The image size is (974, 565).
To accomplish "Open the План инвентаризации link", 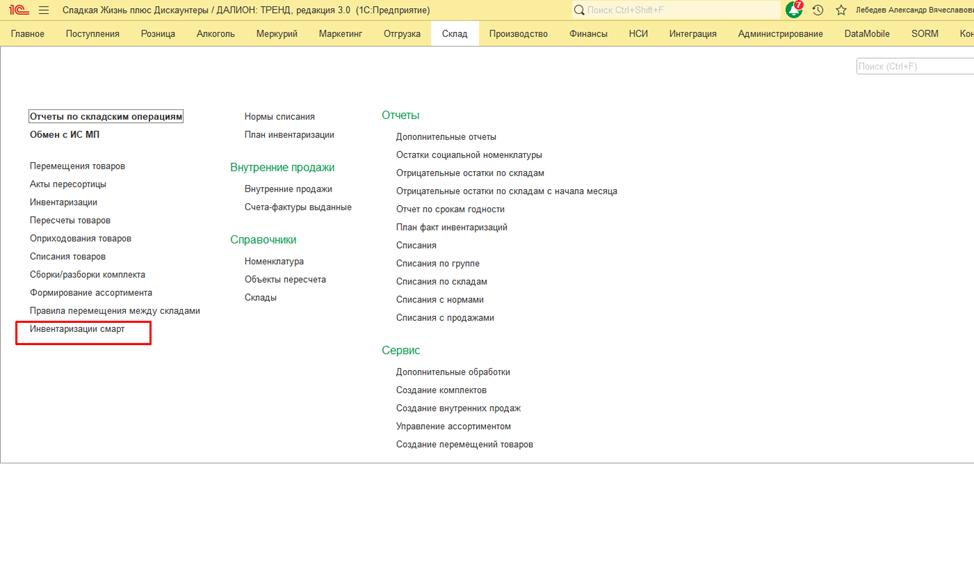I will [289, 135].
